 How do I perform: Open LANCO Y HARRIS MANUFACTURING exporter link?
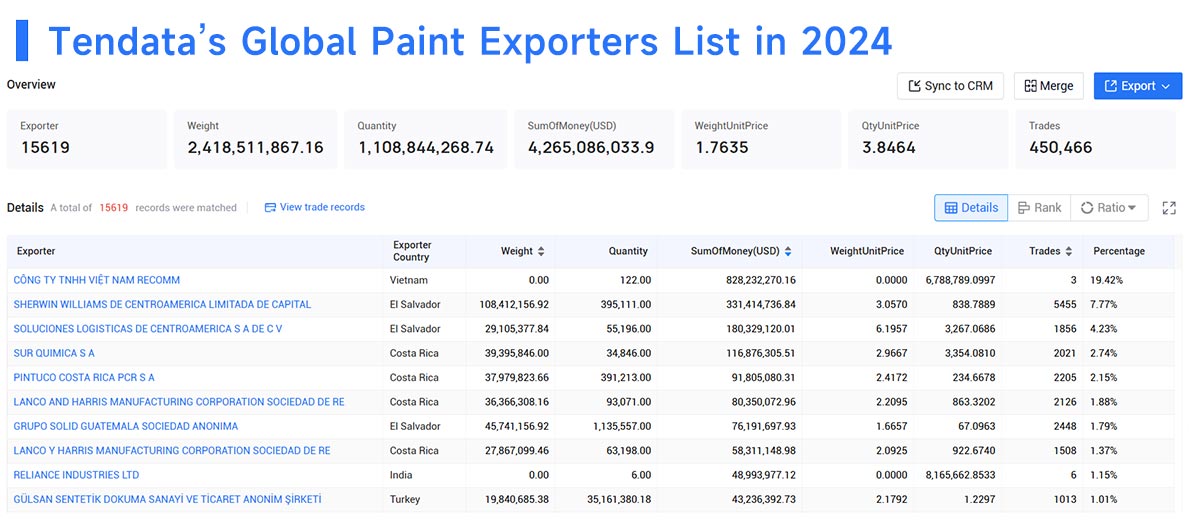(x=172, y=450)
